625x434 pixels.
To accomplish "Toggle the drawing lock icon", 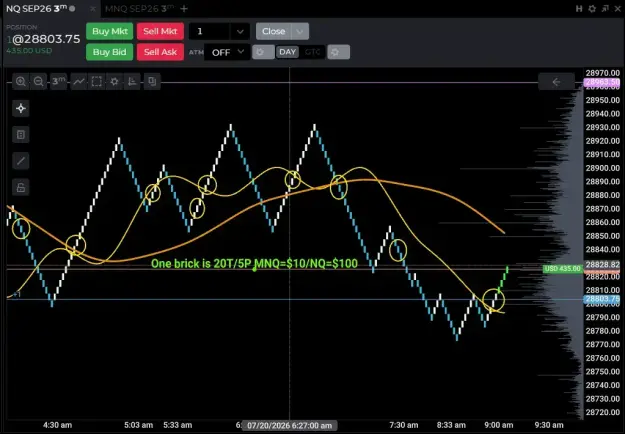I will 21,187.
